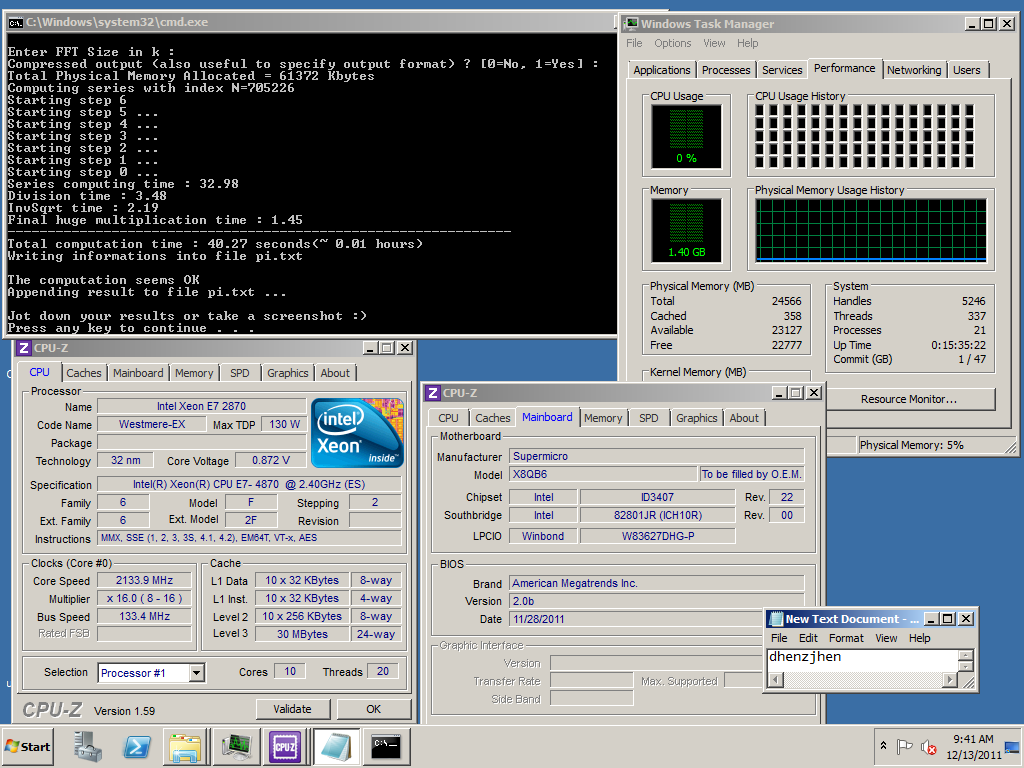Click Task Manager title bar icon
The width and height of the screenshot is (1024, 768).
(631, 24)
